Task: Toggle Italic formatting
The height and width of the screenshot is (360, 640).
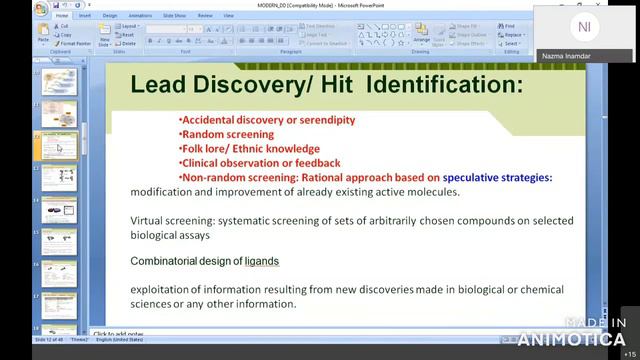Action: 159,41
